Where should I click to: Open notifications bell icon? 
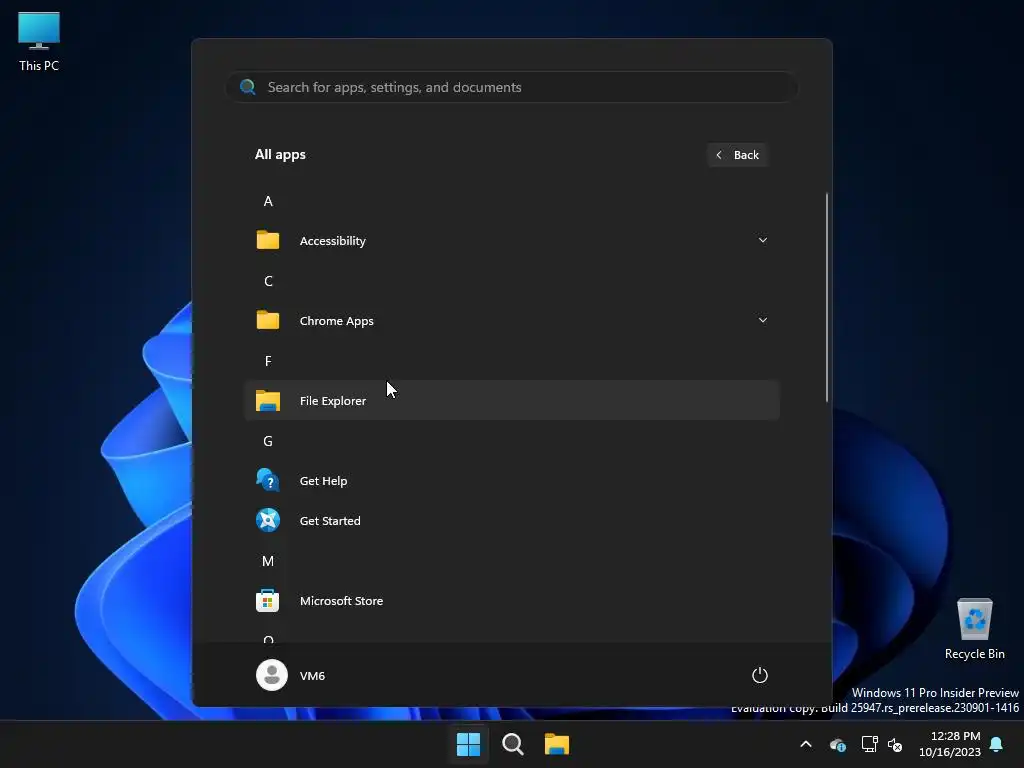tap(997, 744)
